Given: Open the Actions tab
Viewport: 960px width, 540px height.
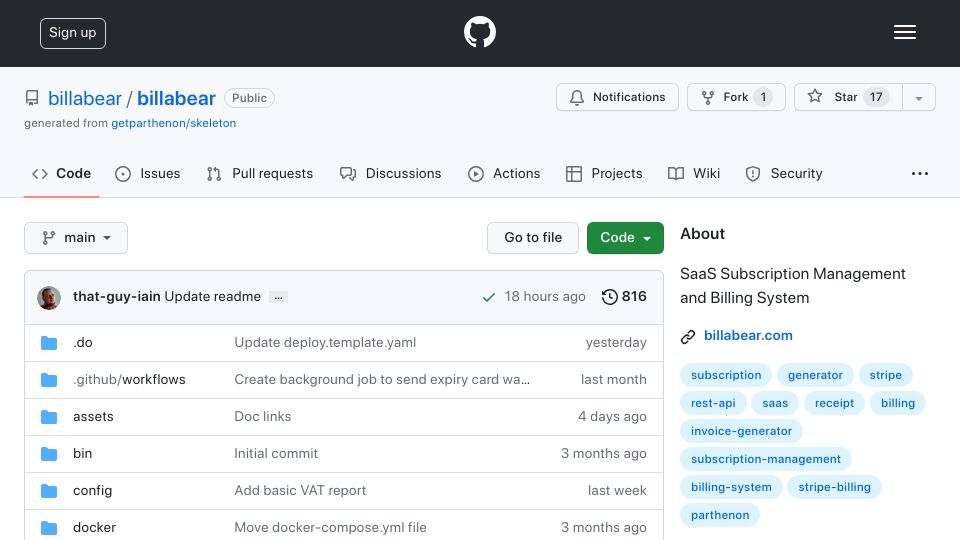Looking at the screenshot, I should tap(504, 174).
